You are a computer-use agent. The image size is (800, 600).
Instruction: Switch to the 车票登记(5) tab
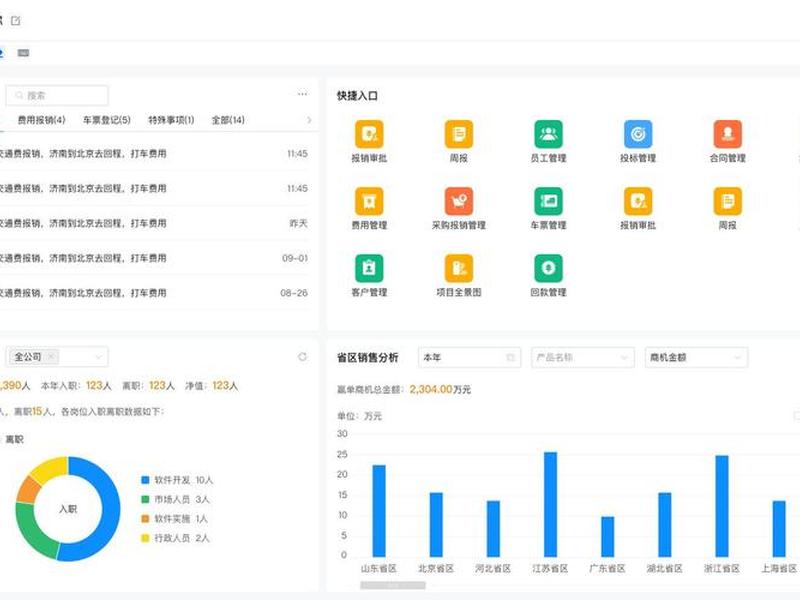pos(107,120)
